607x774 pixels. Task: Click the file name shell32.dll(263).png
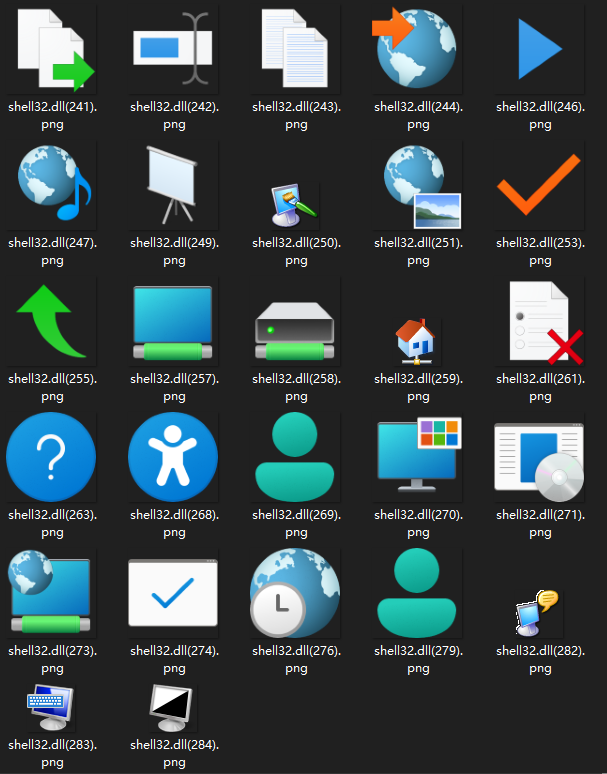click(x=52, y=524)
